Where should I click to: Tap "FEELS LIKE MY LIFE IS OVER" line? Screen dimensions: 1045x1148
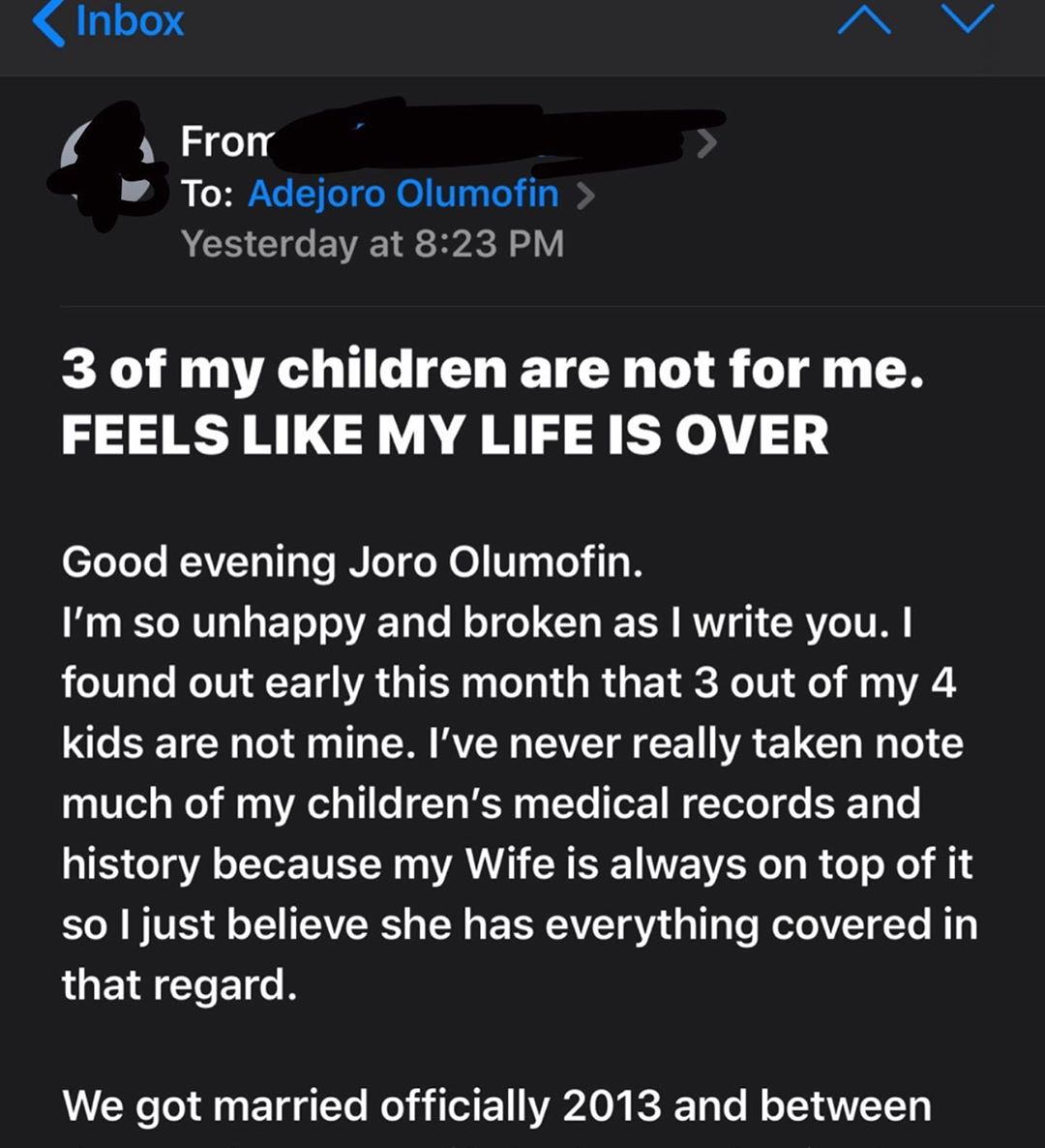[x=445, y=436]
